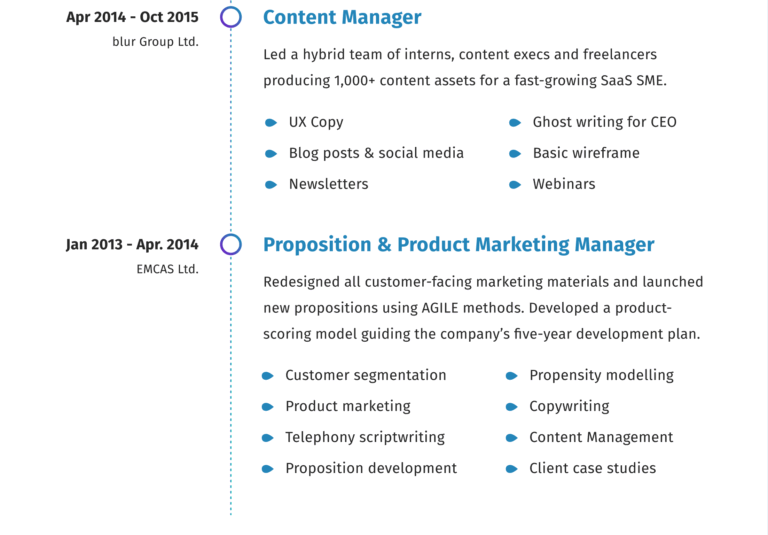
Task: Click the bullet icon next to Customer segmentation
Action: [x=267, y=376]
